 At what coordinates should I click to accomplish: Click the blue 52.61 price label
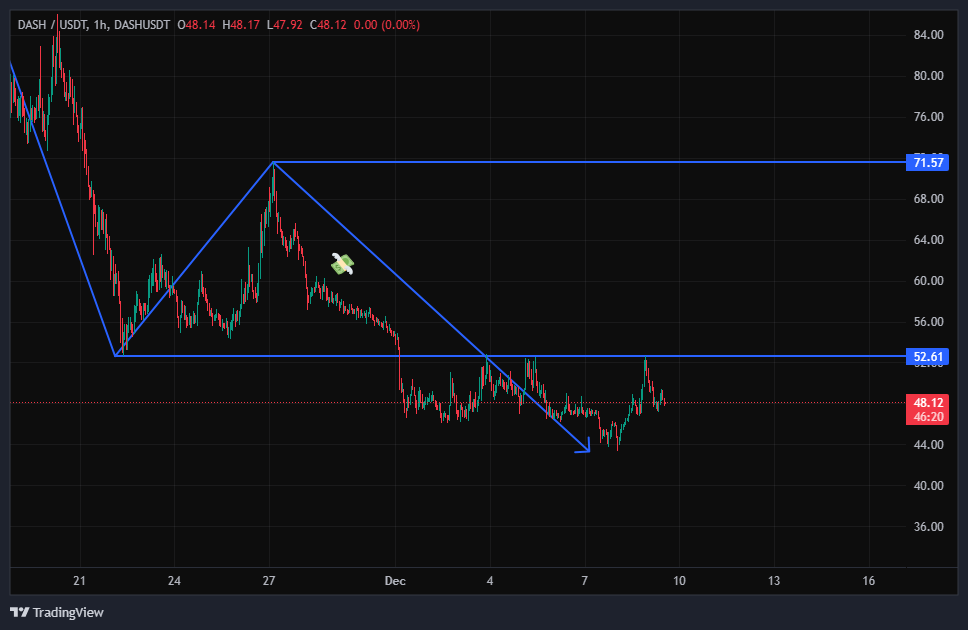(927, 356)
